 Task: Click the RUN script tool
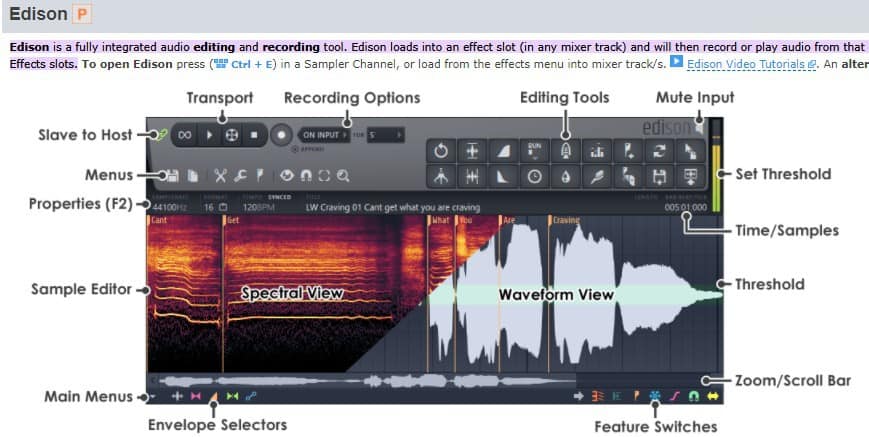534,150
